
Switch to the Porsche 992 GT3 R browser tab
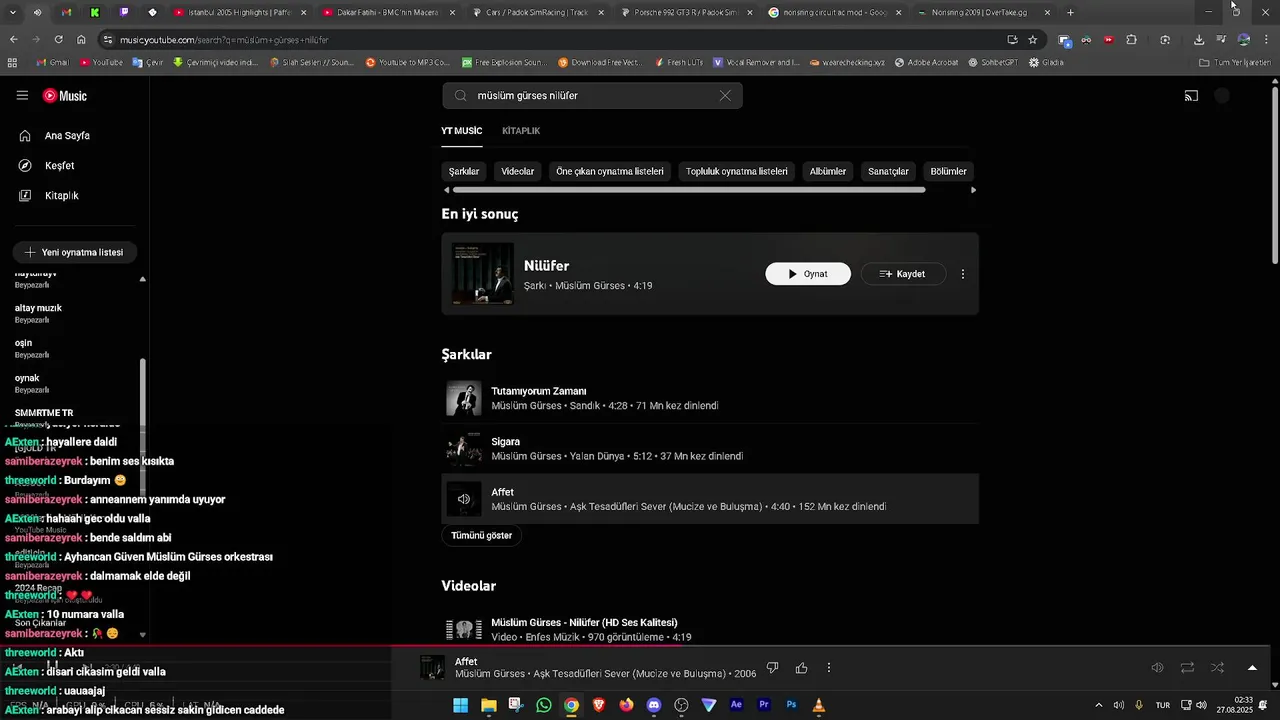pos(685,13)
